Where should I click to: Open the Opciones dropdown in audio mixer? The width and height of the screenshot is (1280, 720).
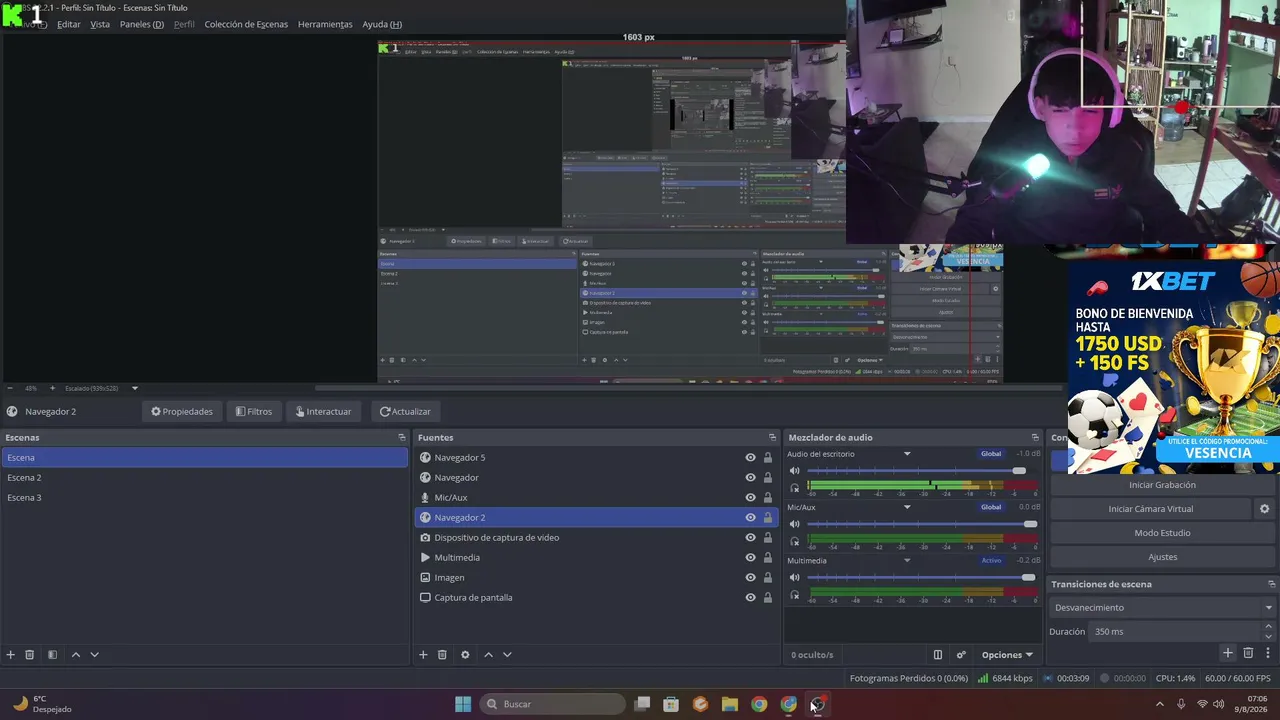[x=1007, y=655]
